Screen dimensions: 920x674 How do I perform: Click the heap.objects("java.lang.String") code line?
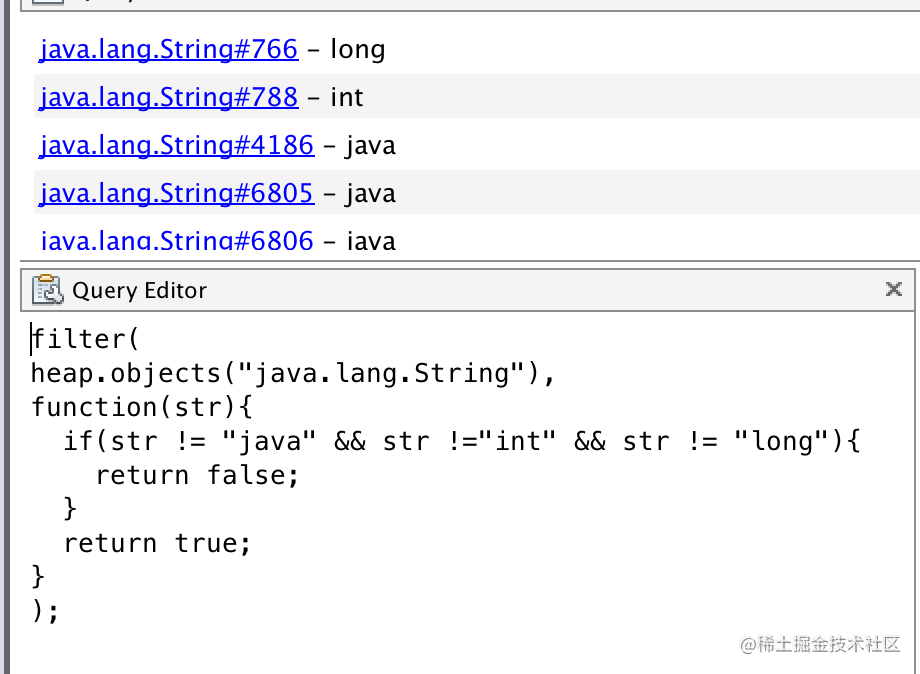(x=292, y=373)
